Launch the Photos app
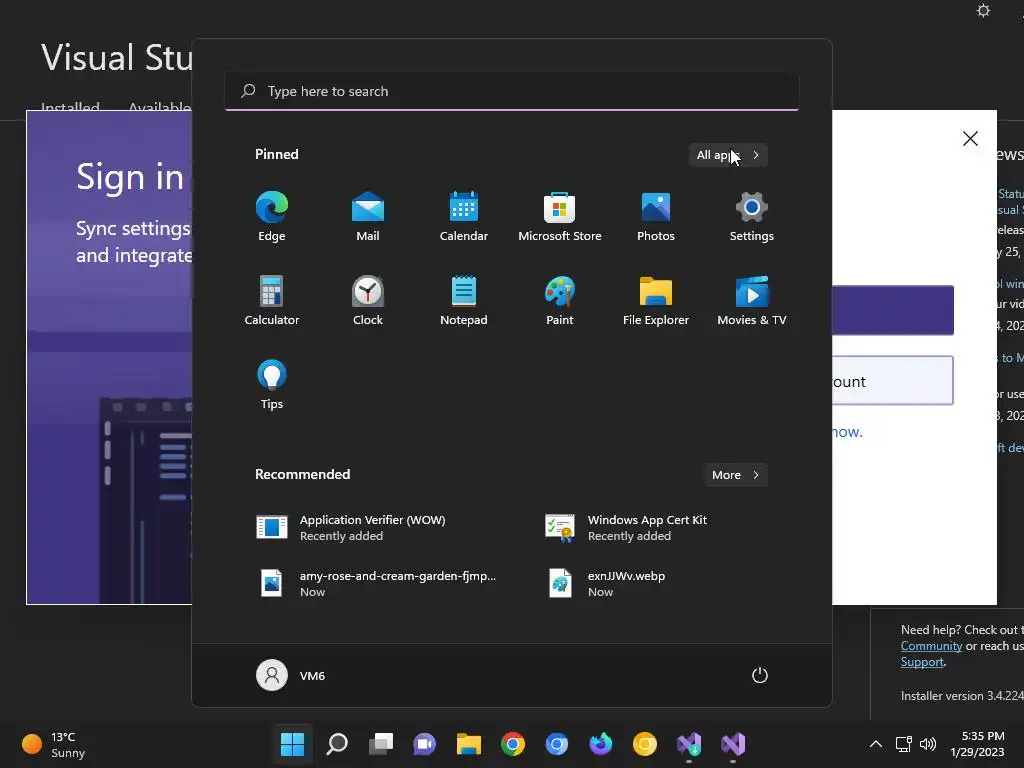 656,217
